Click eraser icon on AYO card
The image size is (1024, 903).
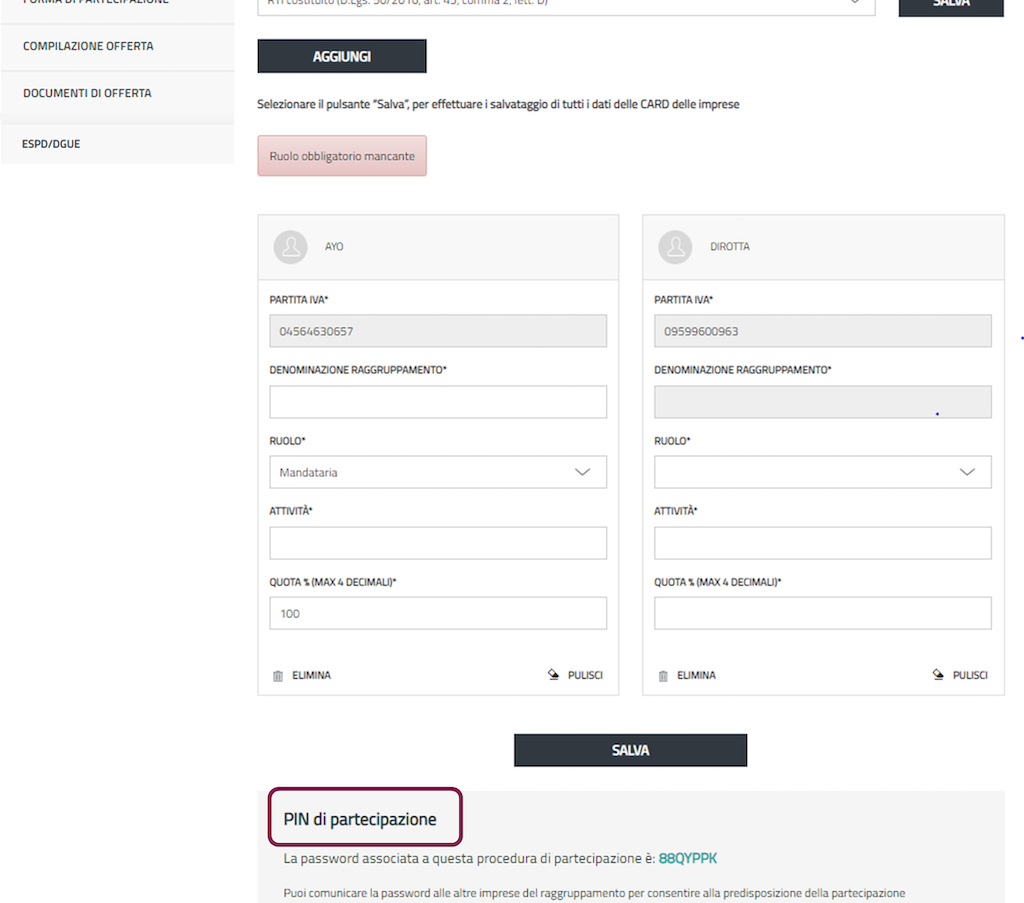(553, 675)
